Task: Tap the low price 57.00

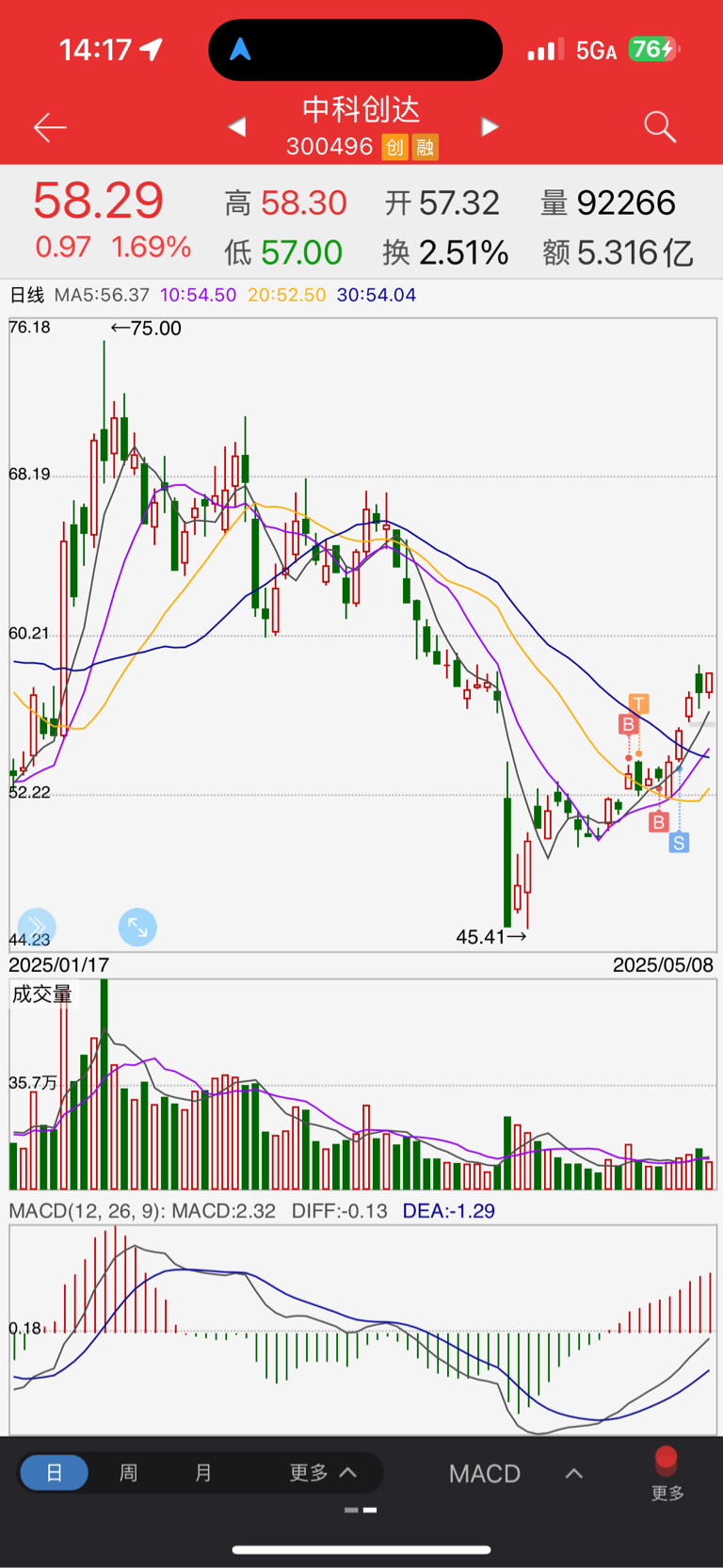Action: 301,252
